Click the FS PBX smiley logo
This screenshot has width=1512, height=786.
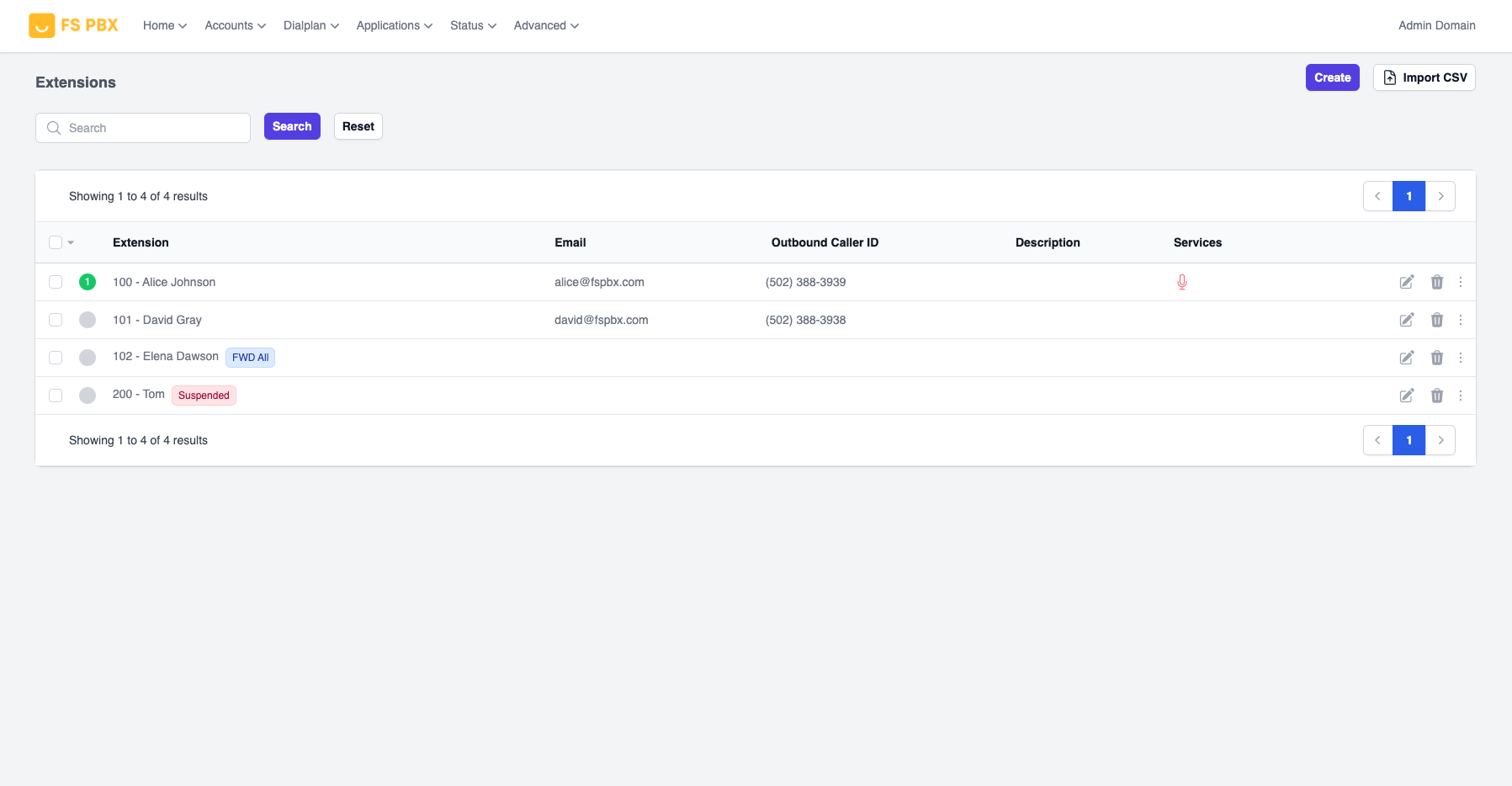coord(42,24)
